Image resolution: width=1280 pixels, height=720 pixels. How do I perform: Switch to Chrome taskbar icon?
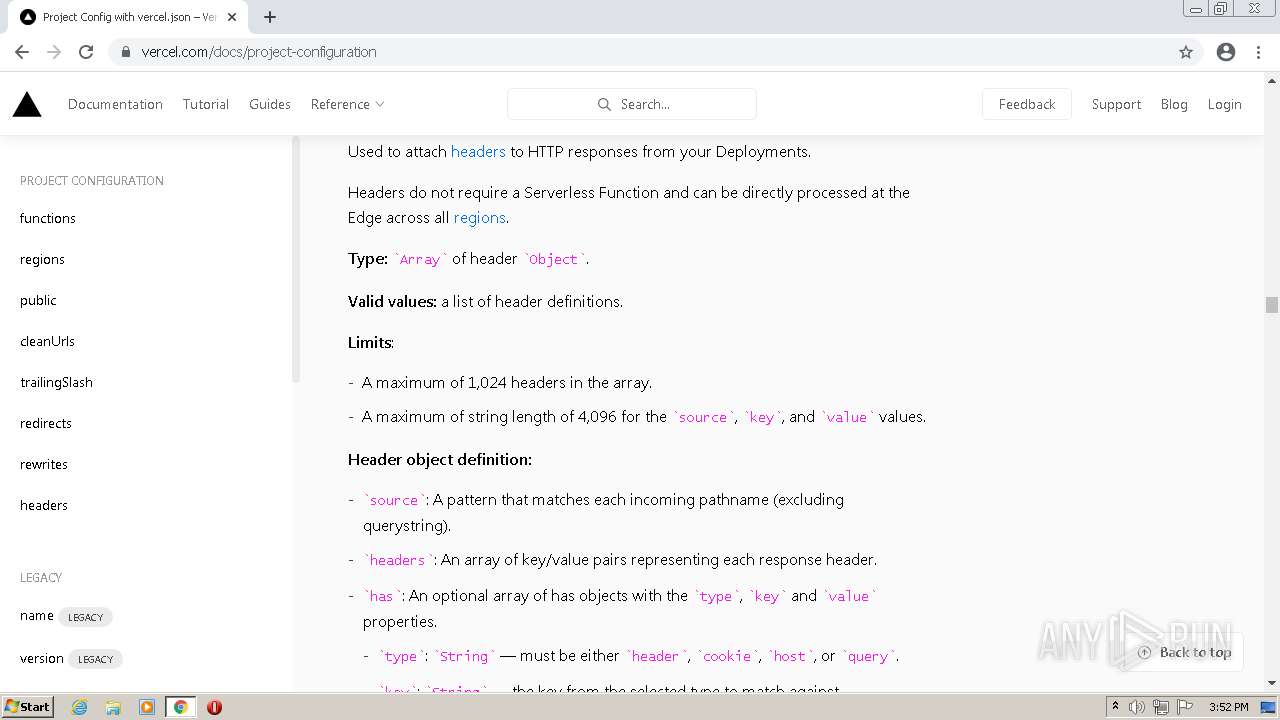coord(181,707)
